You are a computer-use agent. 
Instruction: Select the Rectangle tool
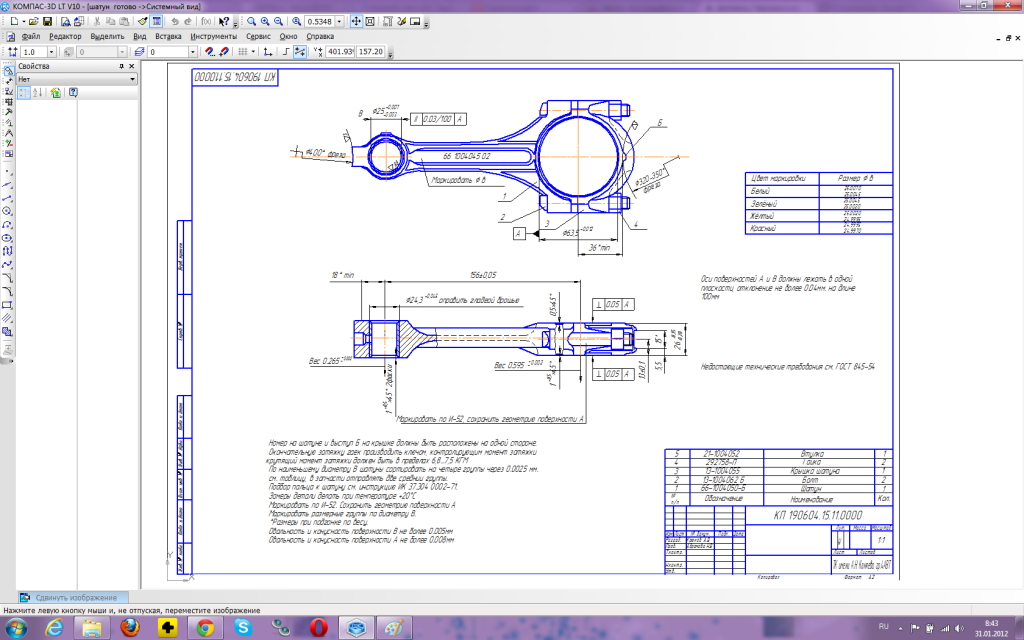(8, 306)
